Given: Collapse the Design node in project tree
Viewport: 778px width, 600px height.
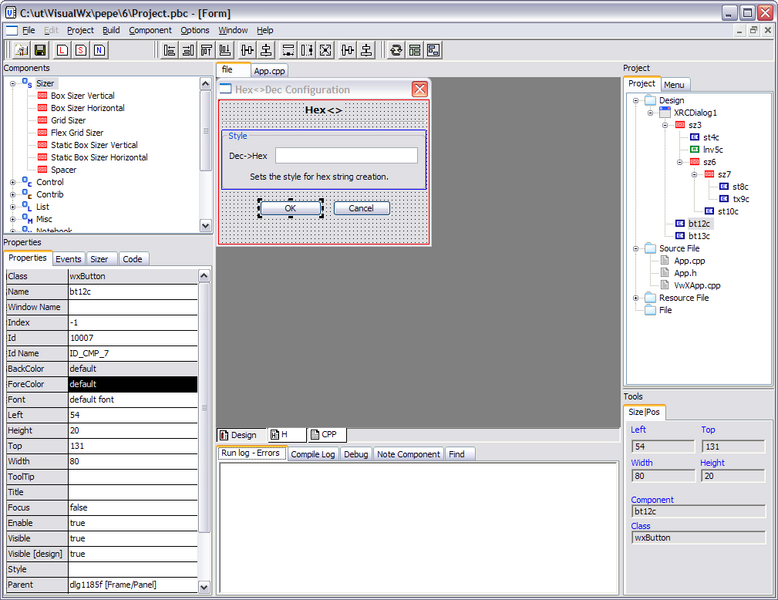Looking at the screenshot, I should 636,101.
